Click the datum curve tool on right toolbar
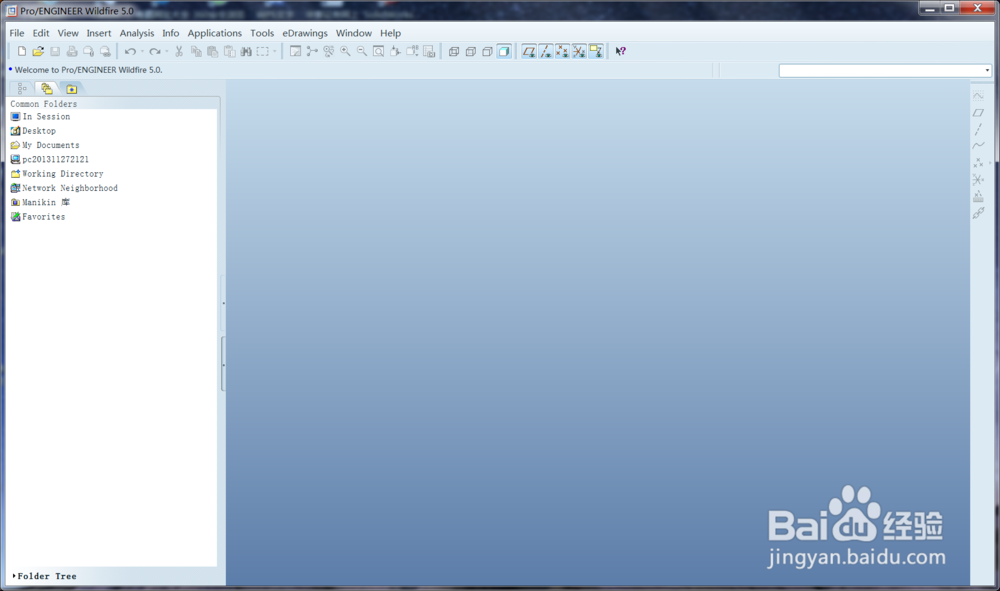1000x591 pixels. point(978,145)
